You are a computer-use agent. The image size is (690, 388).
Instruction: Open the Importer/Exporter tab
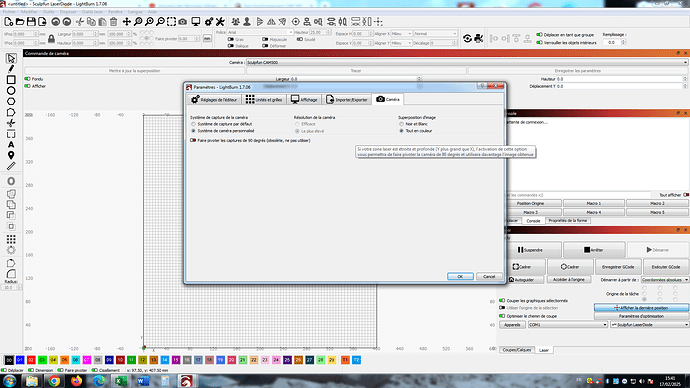tap(347, 99)
